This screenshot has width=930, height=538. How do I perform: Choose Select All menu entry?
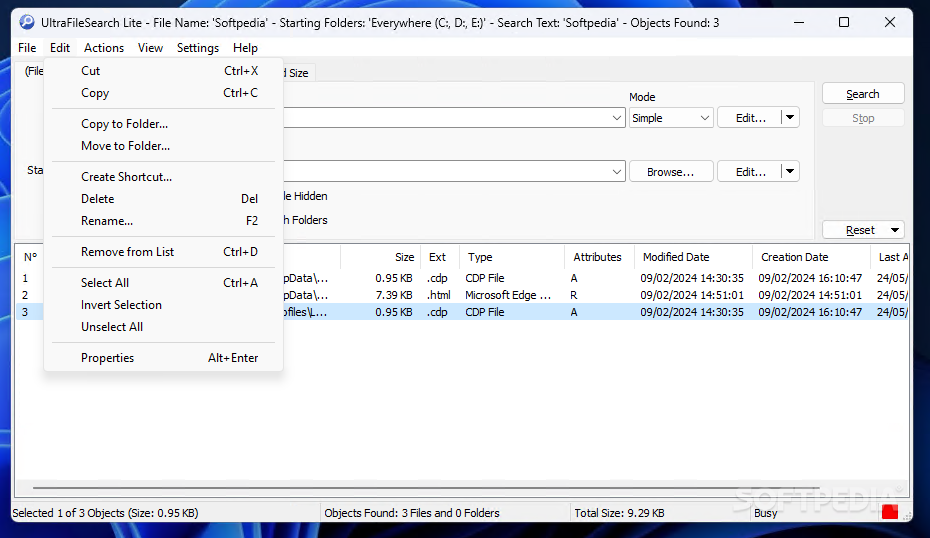pos(163,283)
